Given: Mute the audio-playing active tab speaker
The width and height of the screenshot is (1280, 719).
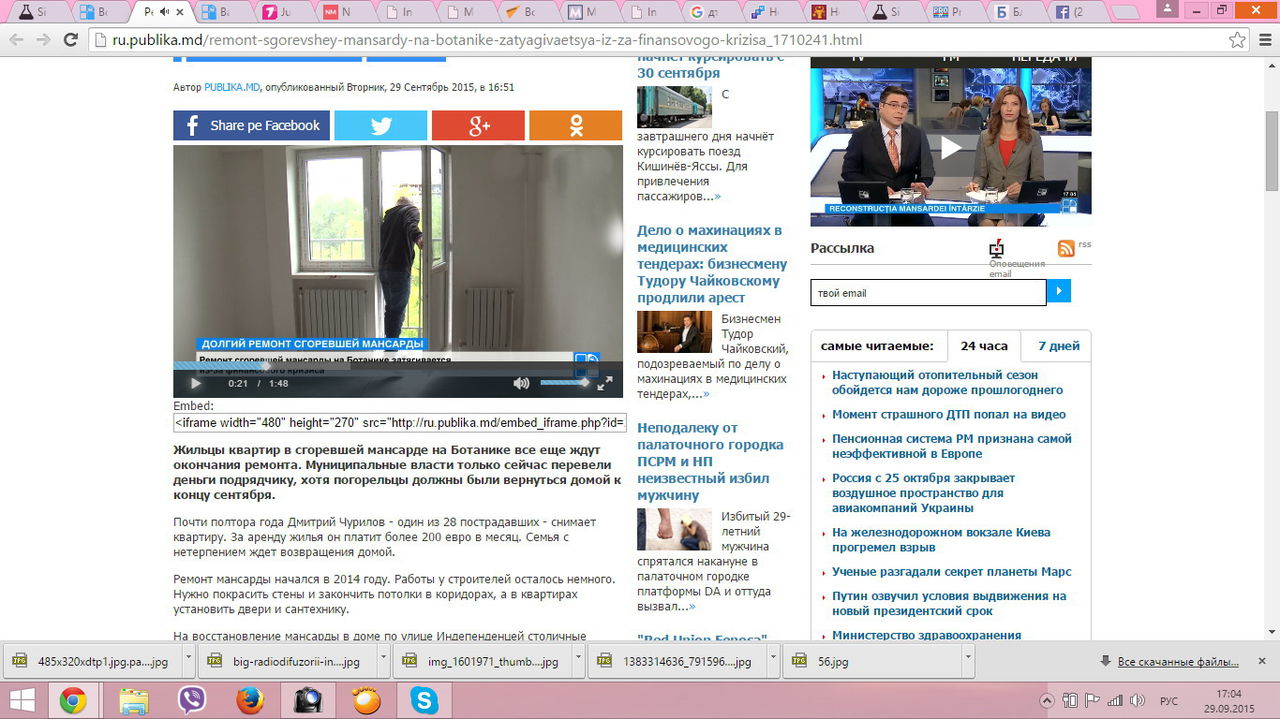Looking at the screenshot, I should 164,12.
